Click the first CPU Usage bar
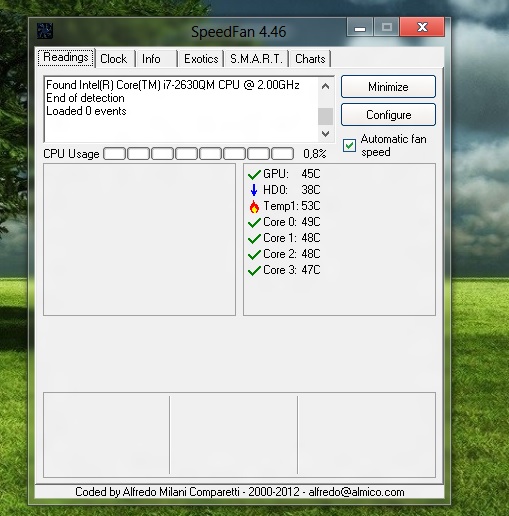The image size is (509, 516). tap(115, 154)
